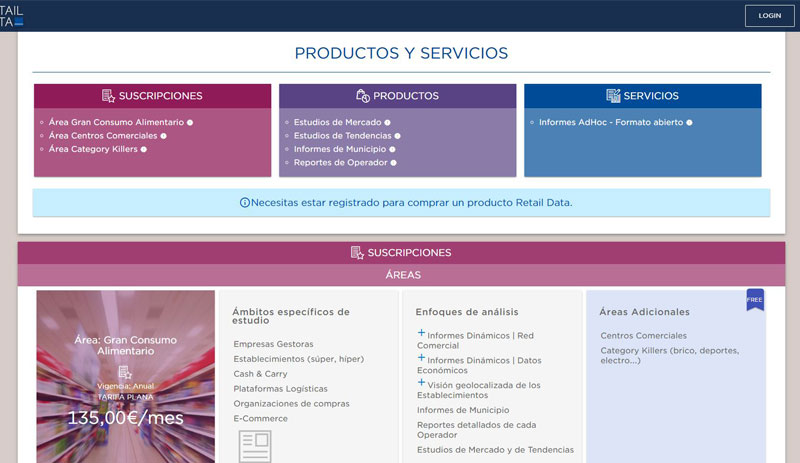Open Informes AdHoc - Formato abierto link
The image size is (800, 463).
[611, 123]
